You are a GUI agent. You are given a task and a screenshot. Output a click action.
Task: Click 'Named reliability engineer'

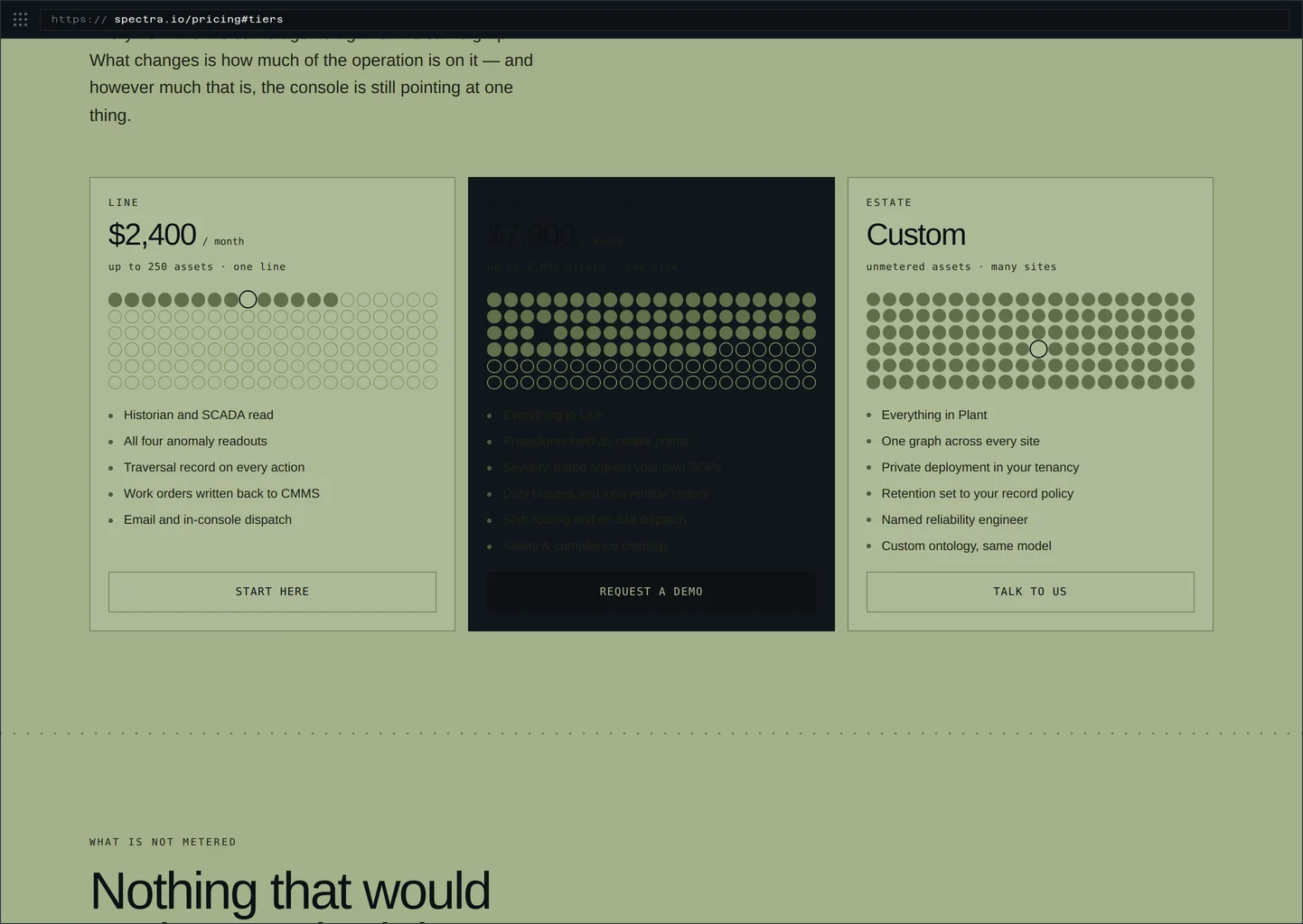click(954, 520)
